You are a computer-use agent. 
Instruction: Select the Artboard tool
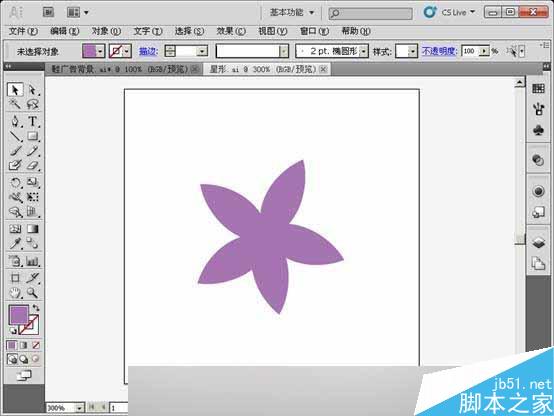(x=15, y=278)
